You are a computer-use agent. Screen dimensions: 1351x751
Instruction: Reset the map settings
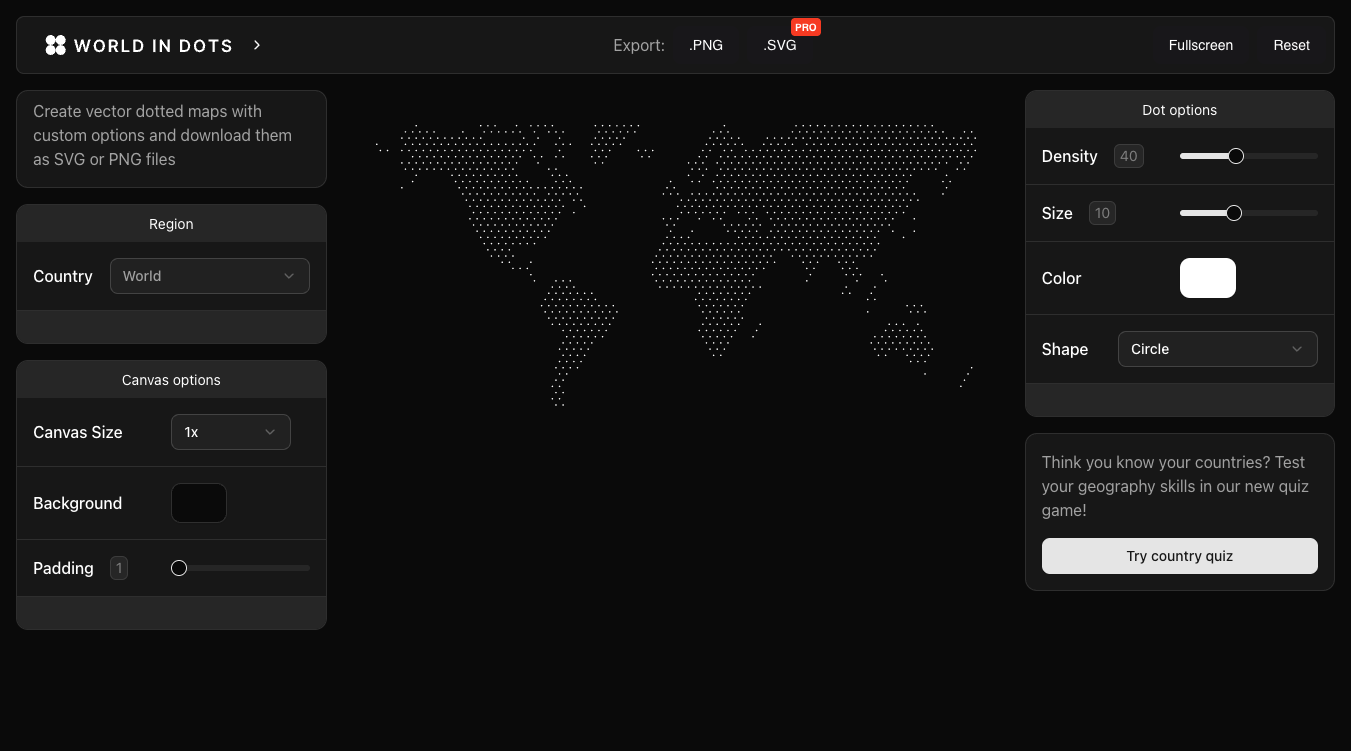pos(1291,44)
